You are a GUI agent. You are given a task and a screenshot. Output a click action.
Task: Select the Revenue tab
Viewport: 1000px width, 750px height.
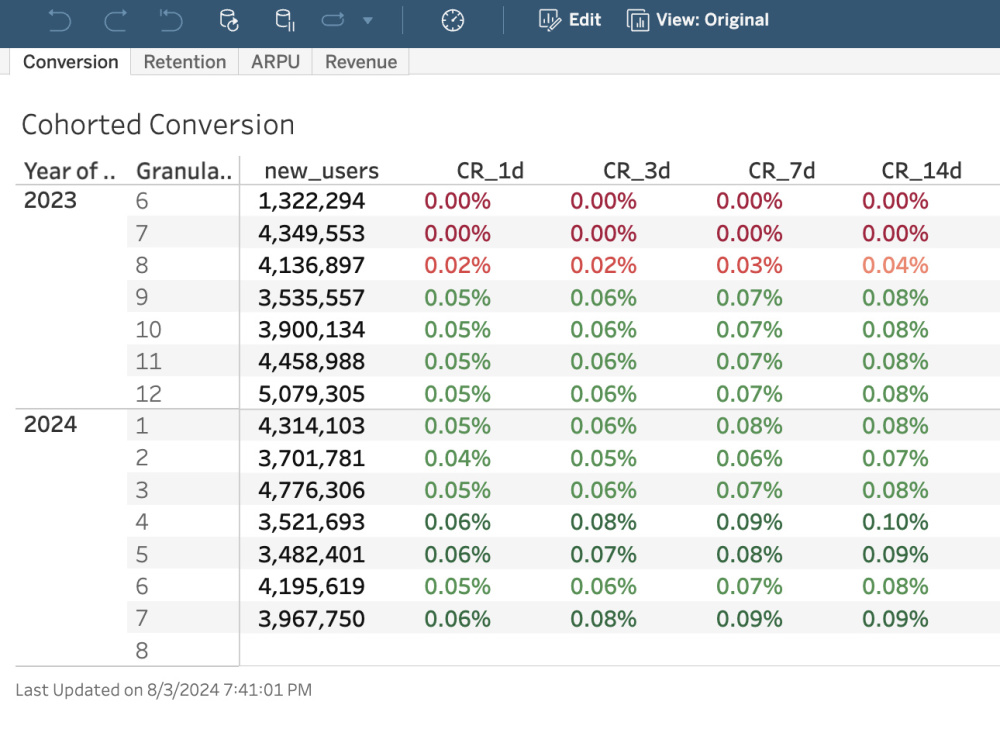(360, 62)
